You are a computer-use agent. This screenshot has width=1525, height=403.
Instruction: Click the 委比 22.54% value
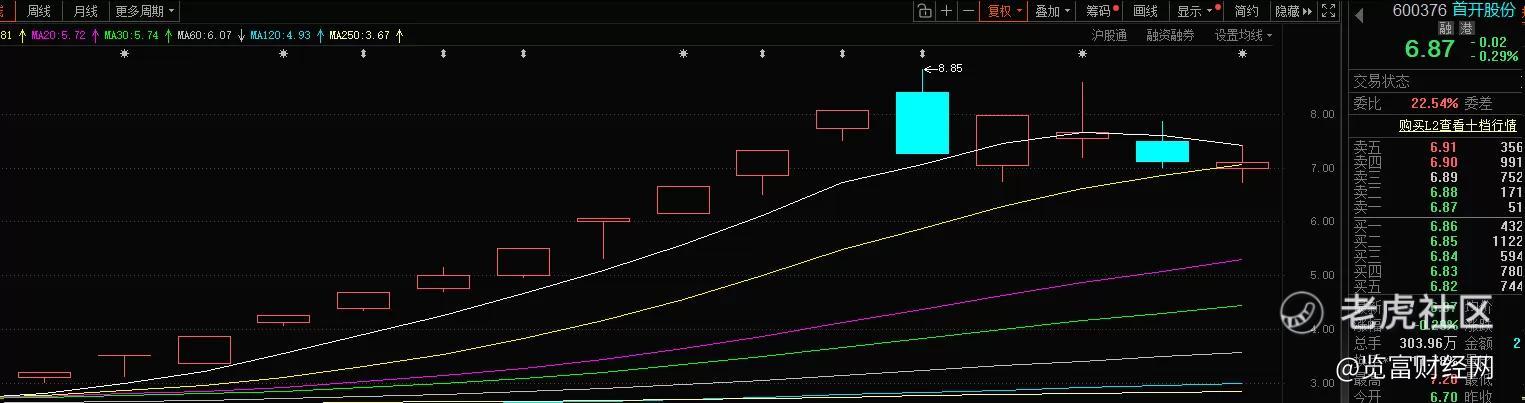[x=1435, y=103]
